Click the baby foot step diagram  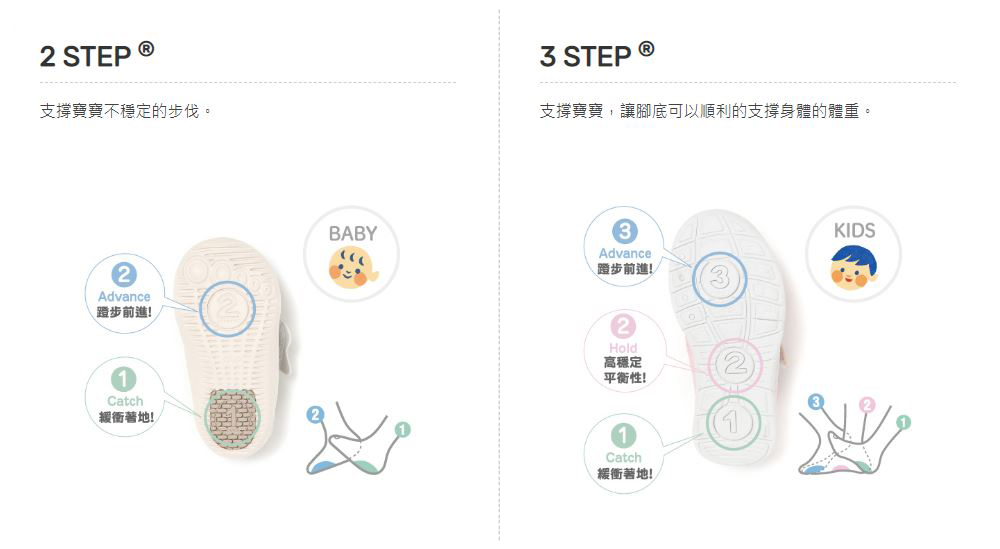pos(358,439)
